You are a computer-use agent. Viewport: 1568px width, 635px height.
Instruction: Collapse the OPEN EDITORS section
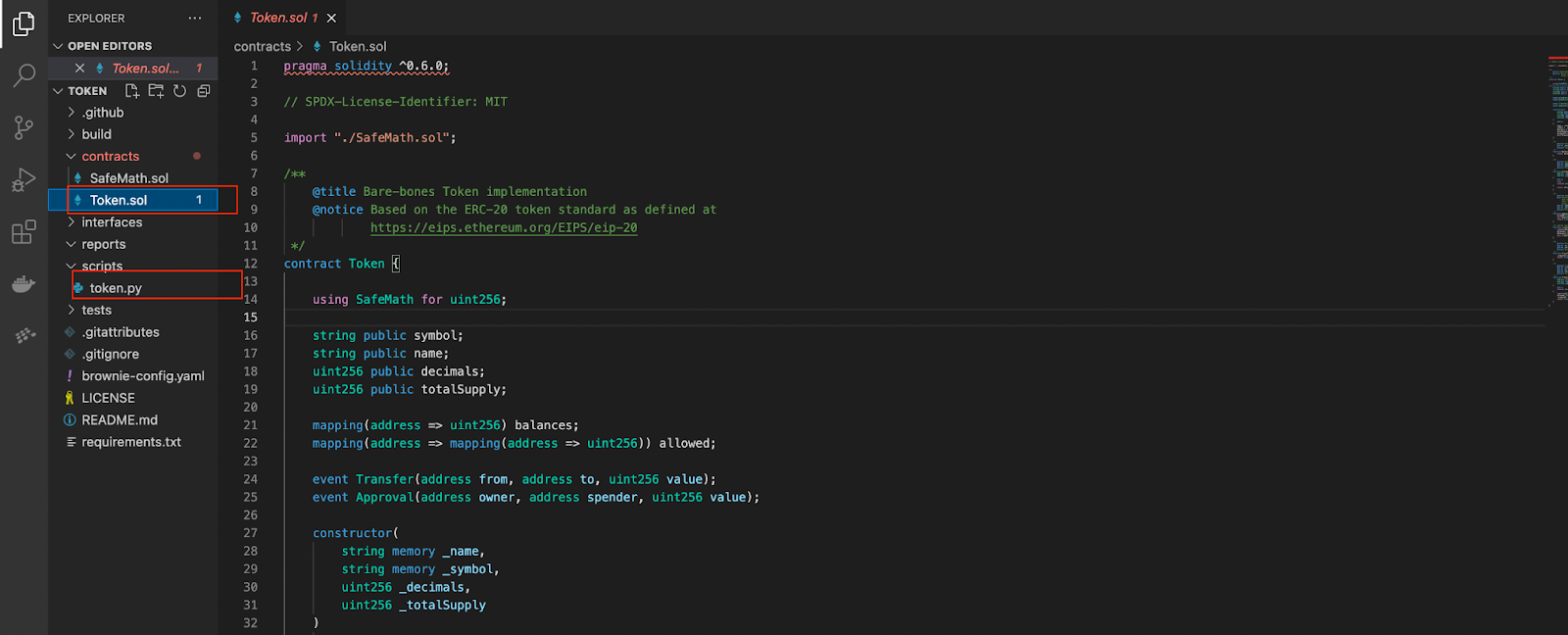point(109,46)
